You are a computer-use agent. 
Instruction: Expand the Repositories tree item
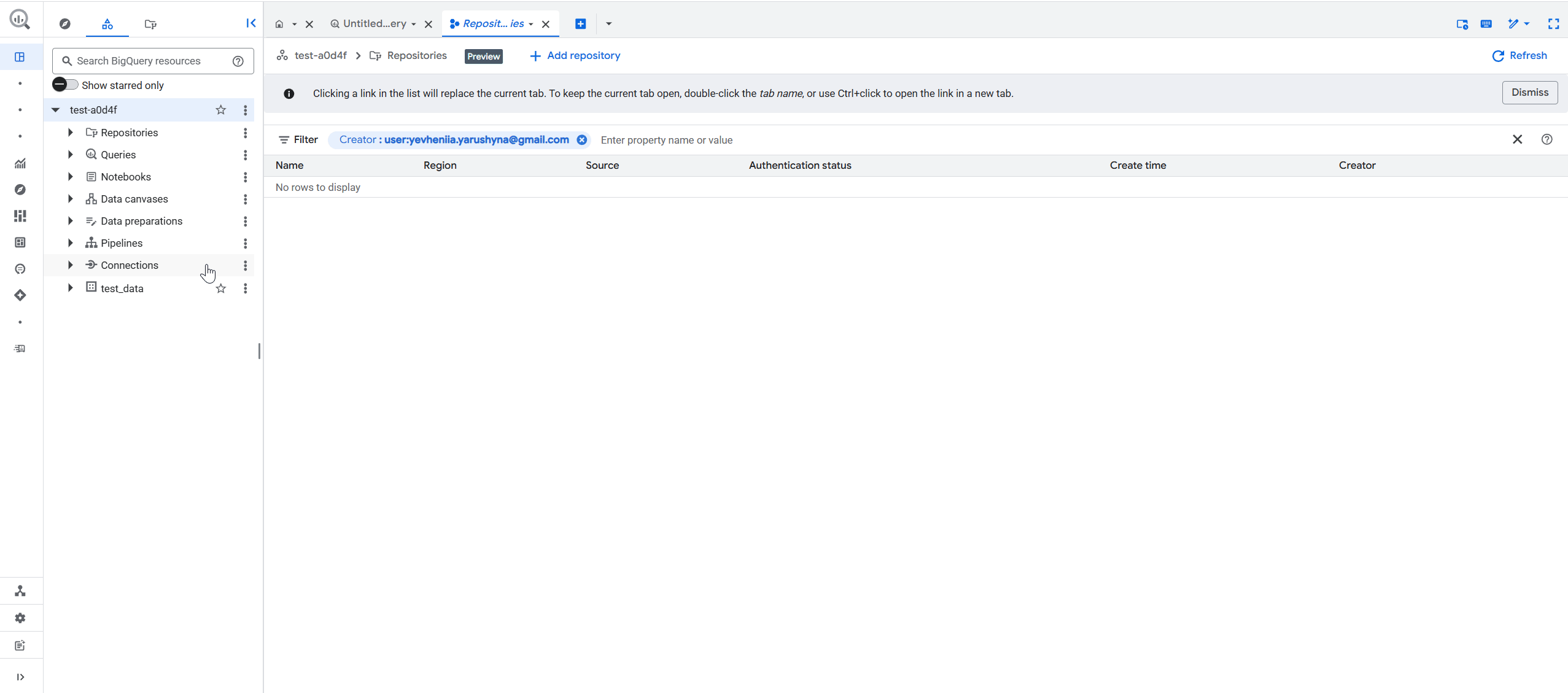(70, 133)
